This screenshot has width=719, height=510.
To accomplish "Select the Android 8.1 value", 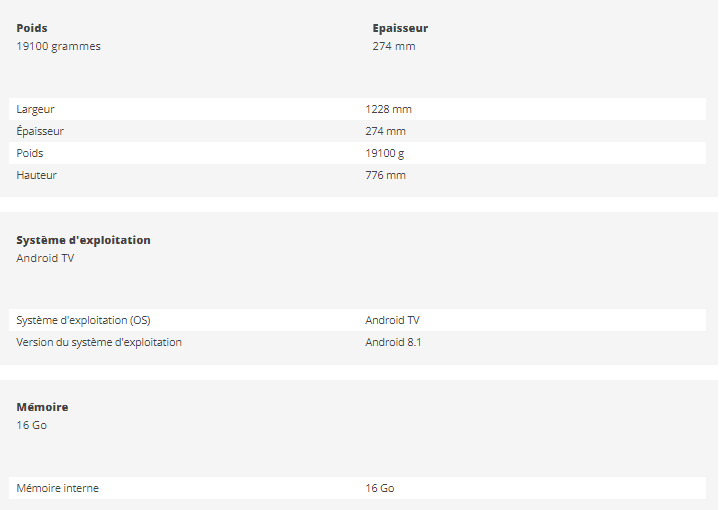I will click(x=393, y=342).
